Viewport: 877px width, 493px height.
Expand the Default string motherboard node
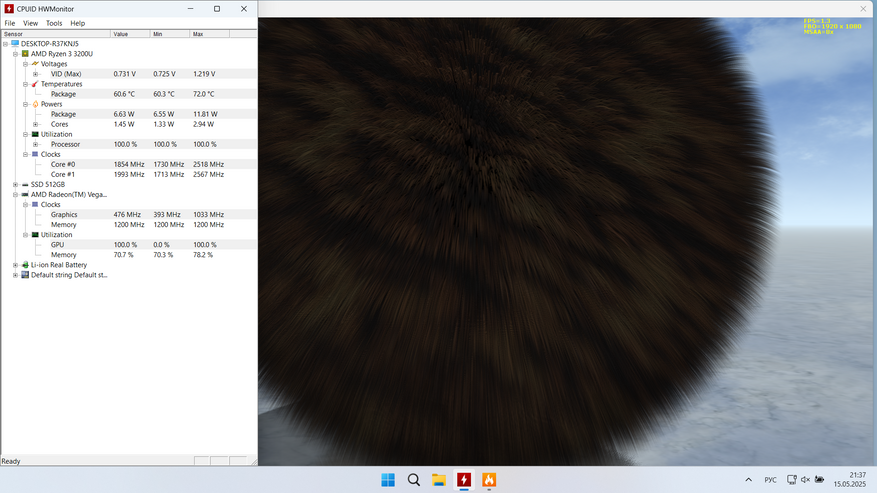pyautogui.click(x=16, y=275)
